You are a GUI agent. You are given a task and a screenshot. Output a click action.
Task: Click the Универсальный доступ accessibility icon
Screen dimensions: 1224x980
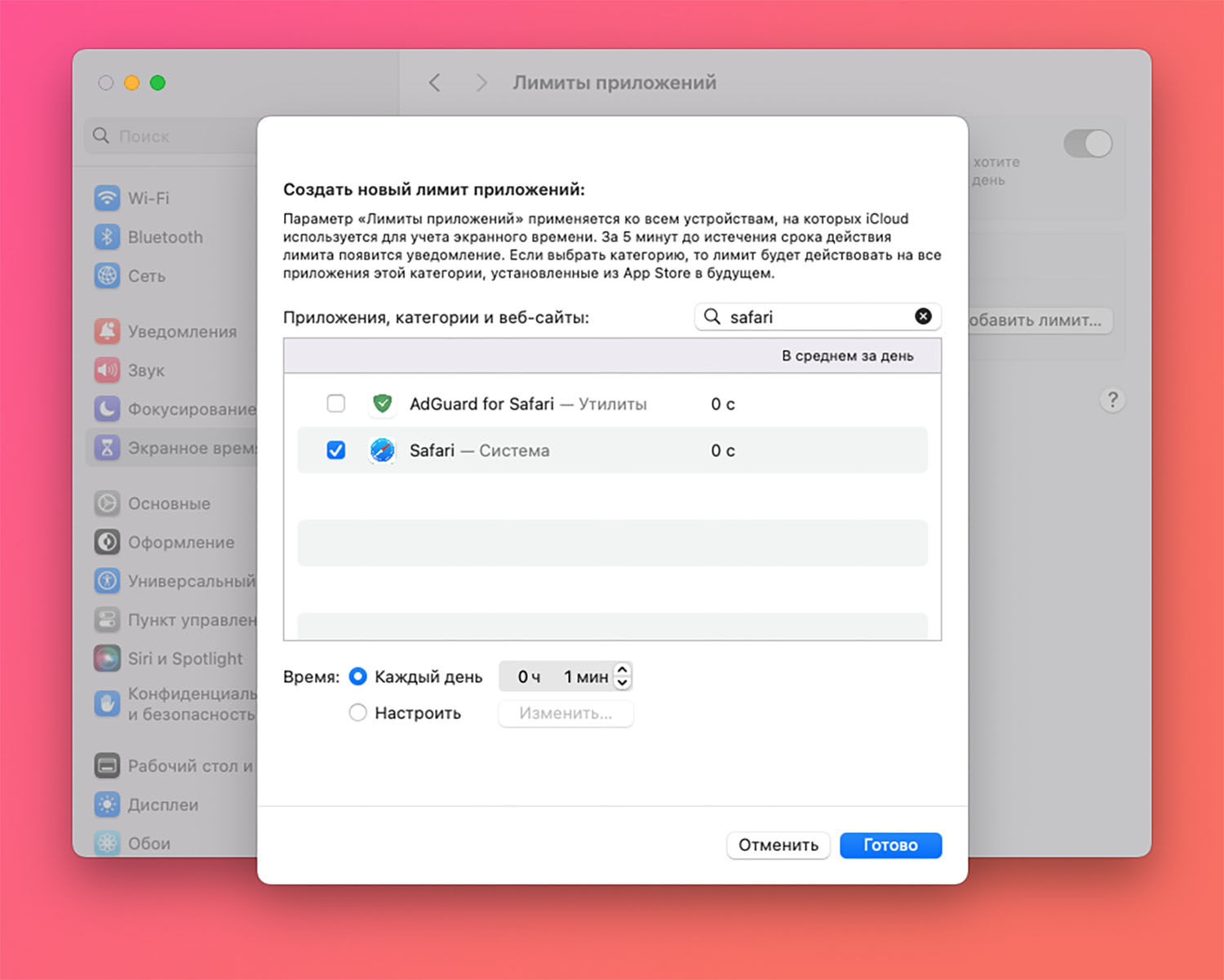point(107,580)
